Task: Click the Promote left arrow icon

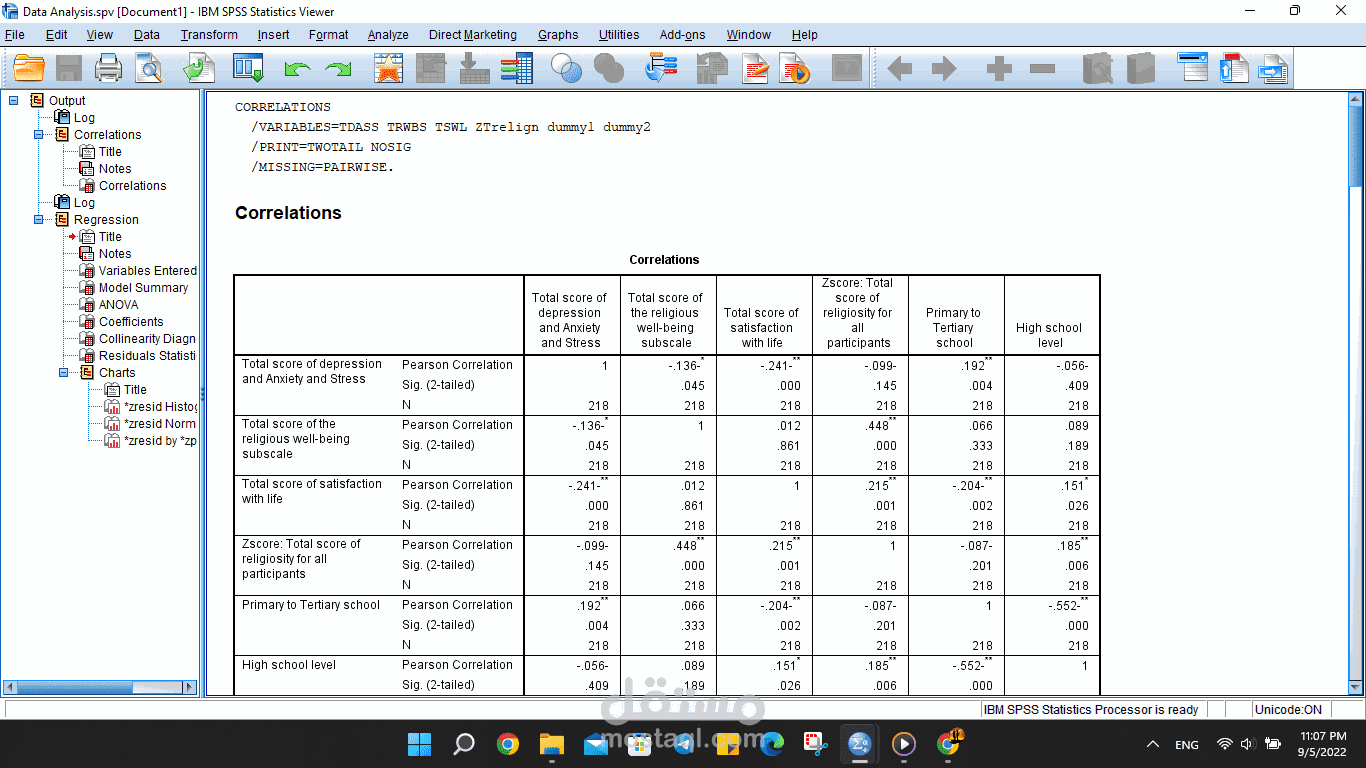Action: pyautogui.click(x=900, y=68)
